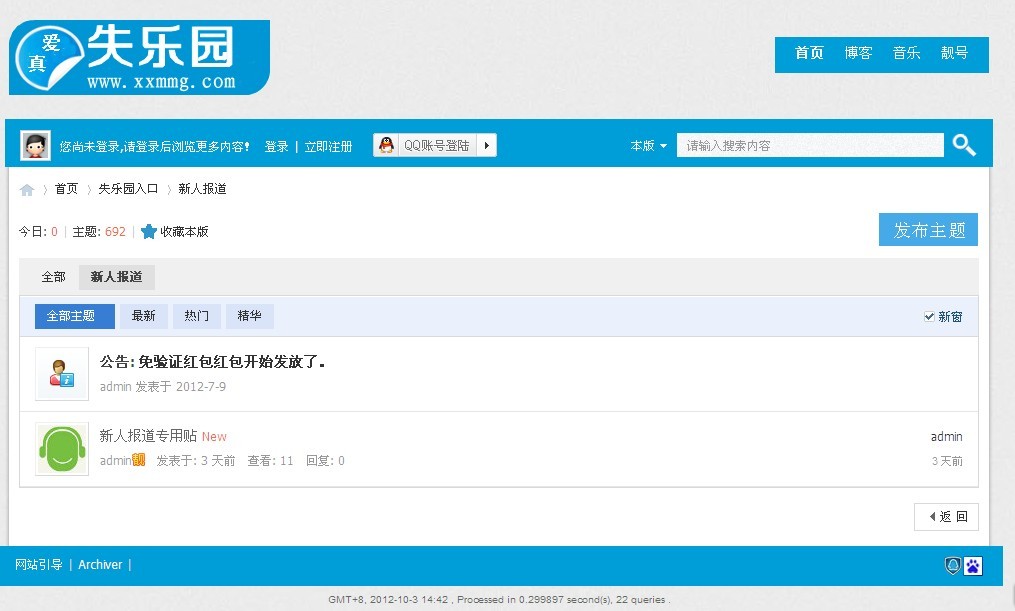1015x611 pixels.
Task: Click the Archiver footer link
Action: pos(100,564)
